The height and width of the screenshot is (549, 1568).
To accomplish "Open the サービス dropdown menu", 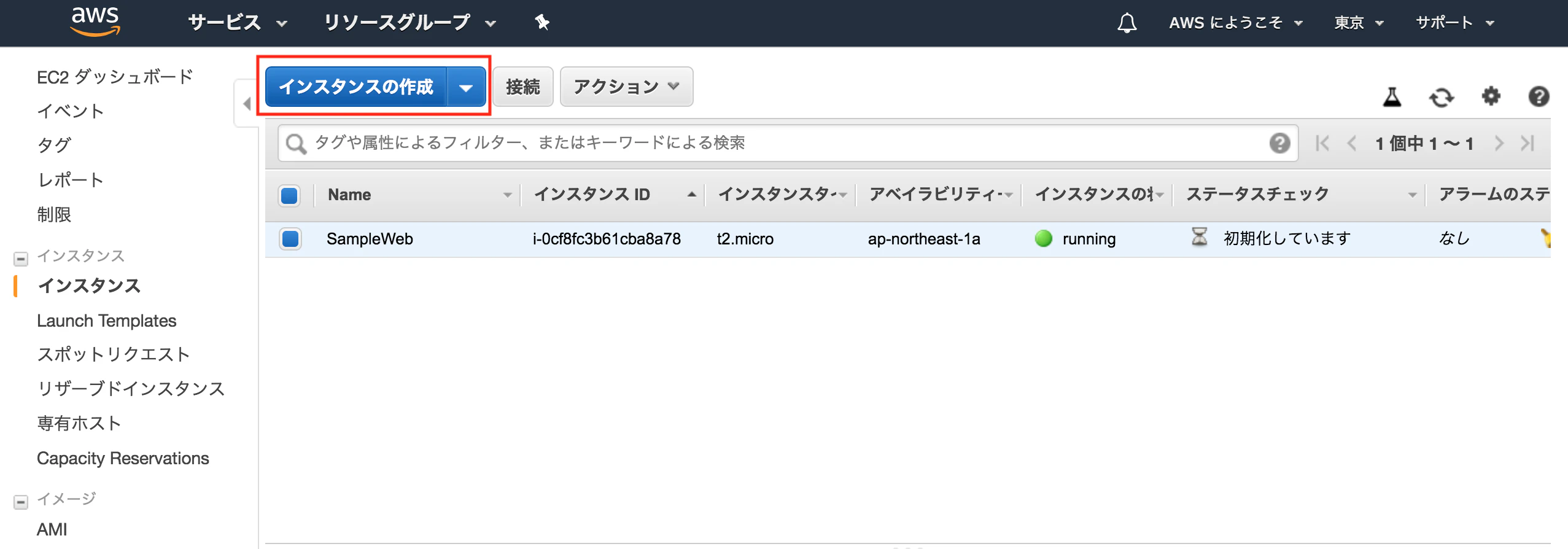I will click(238, 23).
